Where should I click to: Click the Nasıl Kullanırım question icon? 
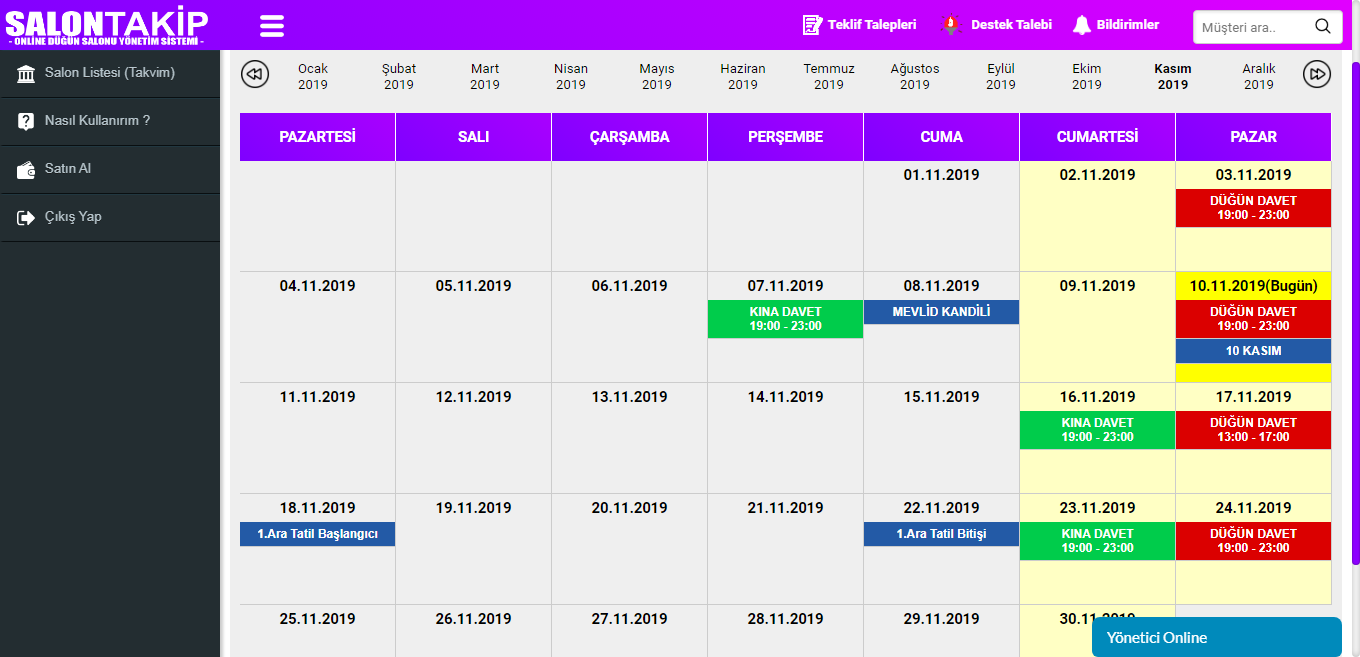click(x=27, y=122)
